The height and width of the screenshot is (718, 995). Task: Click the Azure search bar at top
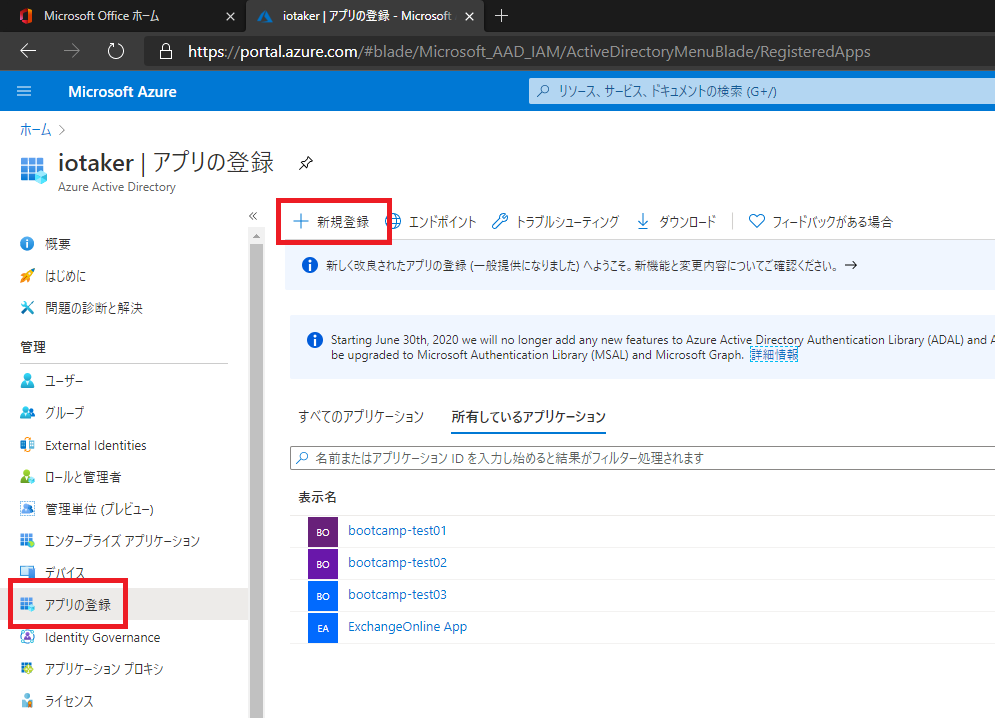click(x=760, y=91)
